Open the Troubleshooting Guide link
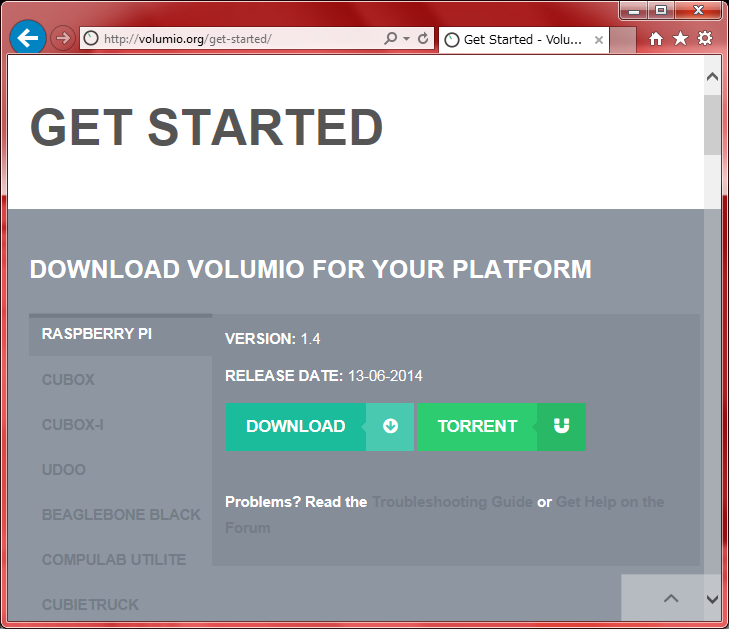The height and width of the screenshot is (629, 729). pos(452,502)
